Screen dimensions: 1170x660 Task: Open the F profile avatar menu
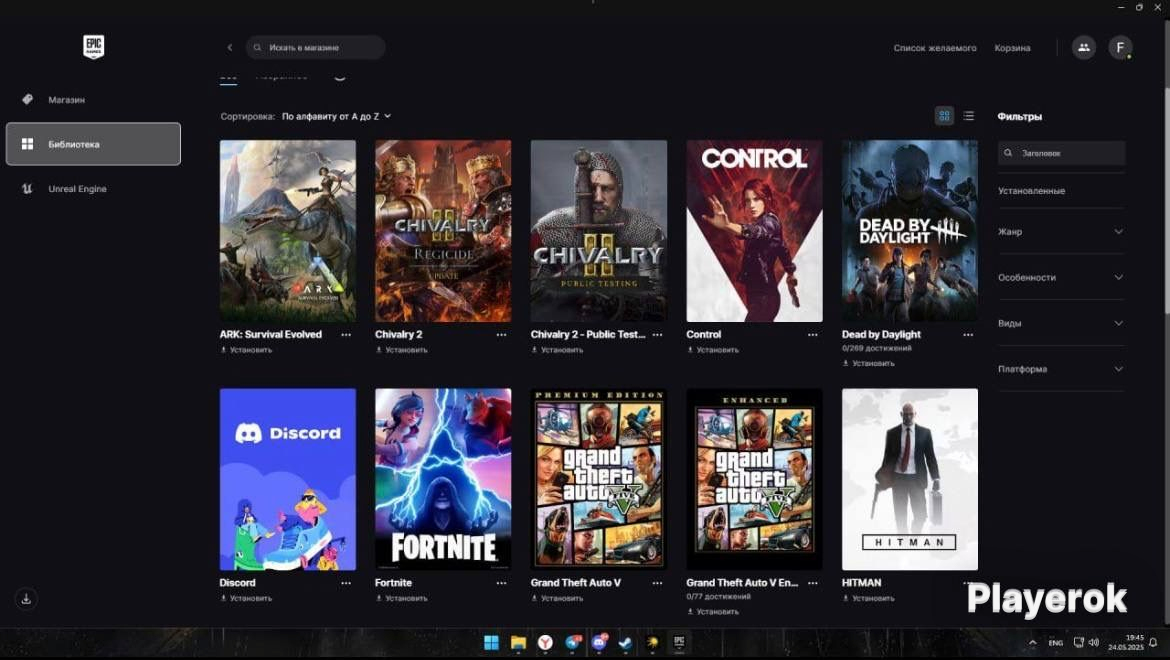pos(1120,48)
